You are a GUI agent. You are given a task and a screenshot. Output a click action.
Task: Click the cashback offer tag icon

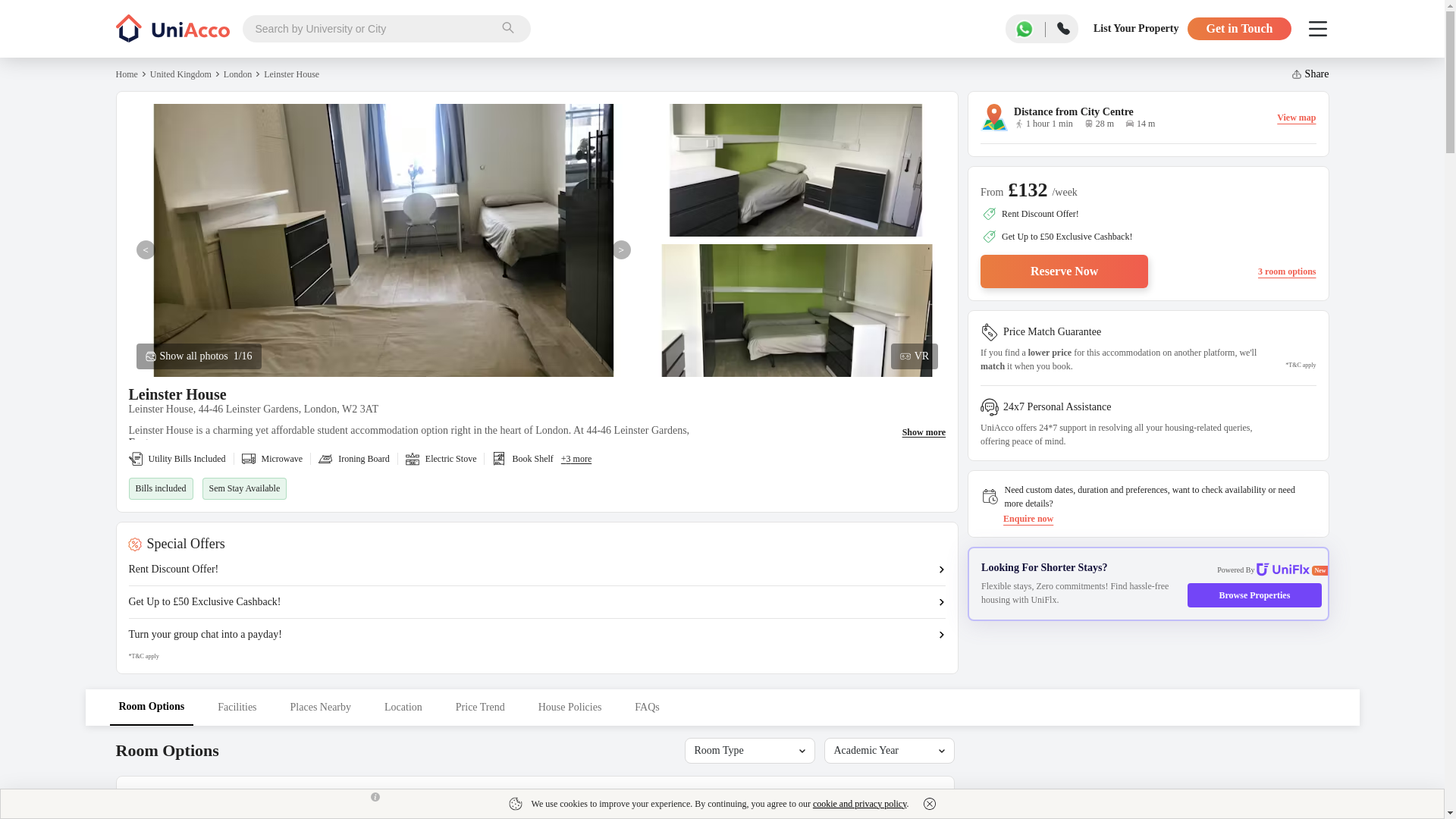(989, 237)
